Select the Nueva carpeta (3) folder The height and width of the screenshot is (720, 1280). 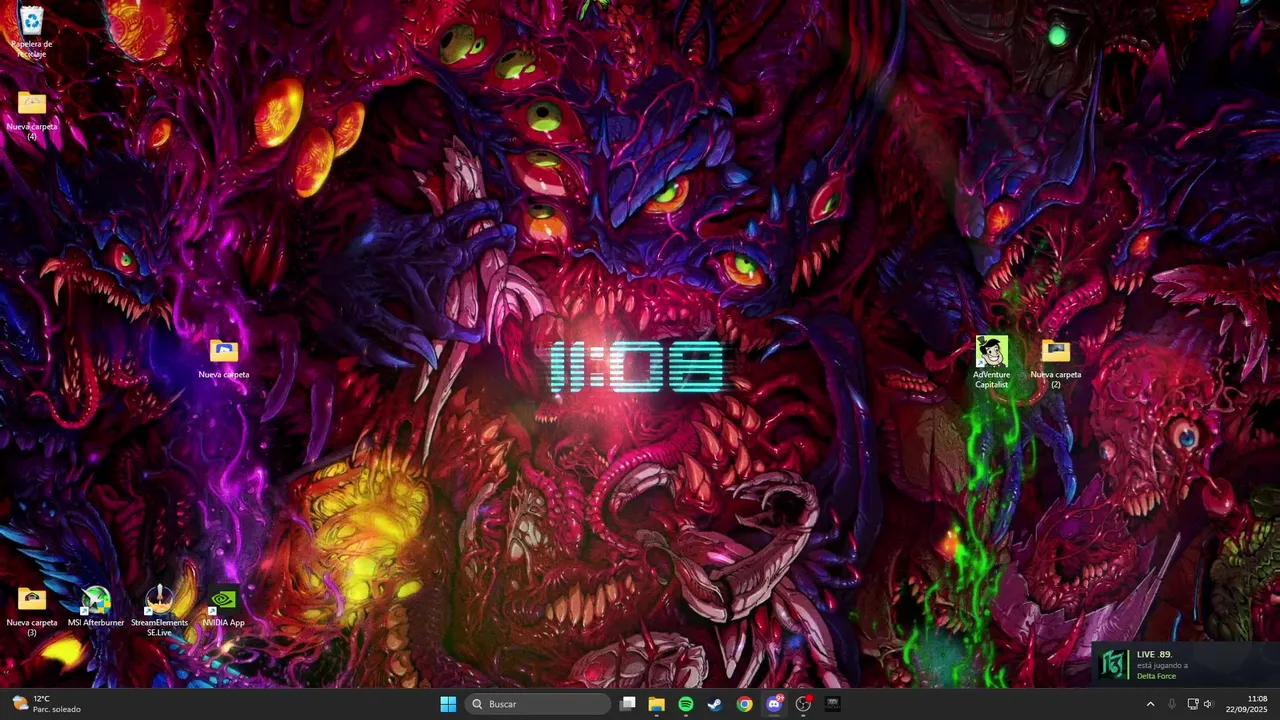click(32, 611)
